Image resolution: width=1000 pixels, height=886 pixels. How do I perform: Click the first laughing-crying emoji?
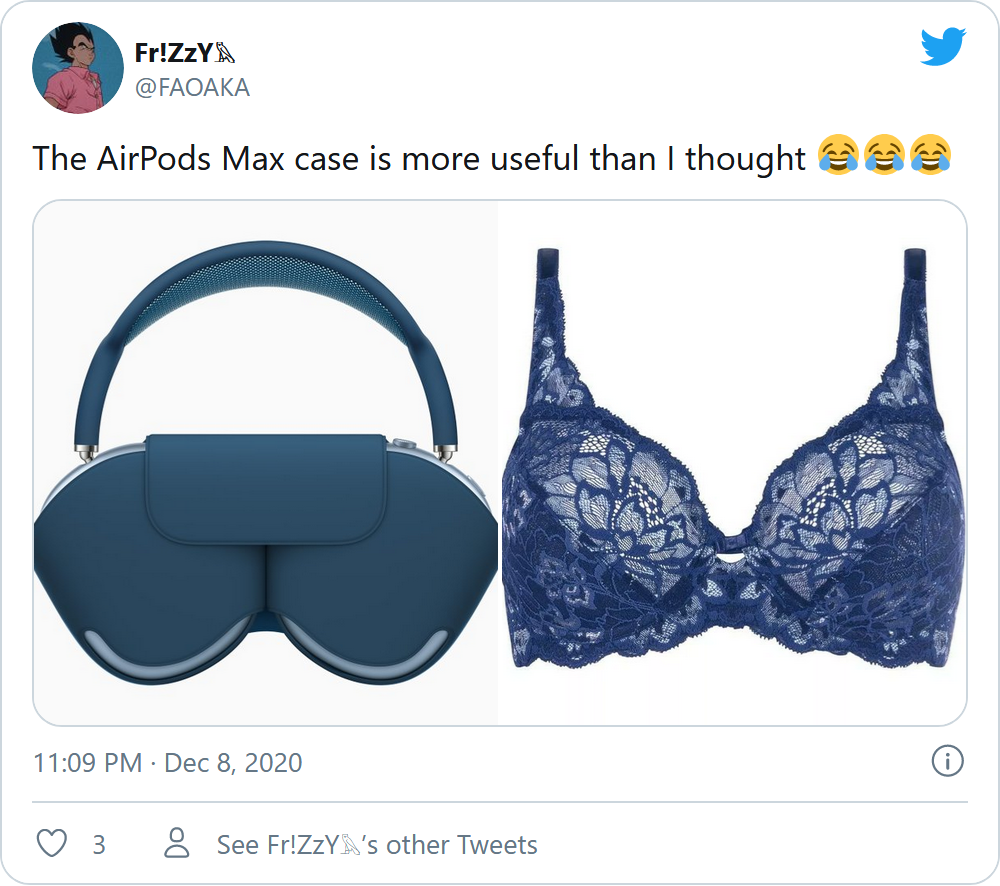point(839,154)
